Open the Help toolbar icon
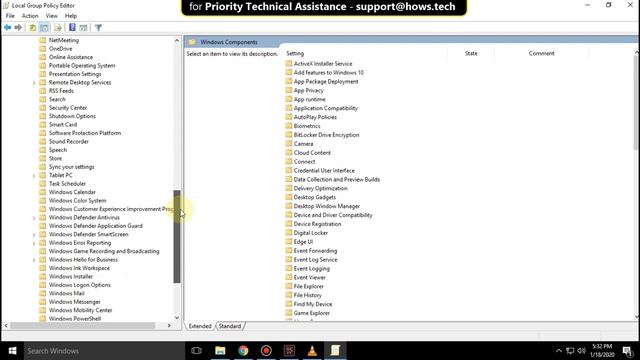 (x=72, y=27)
